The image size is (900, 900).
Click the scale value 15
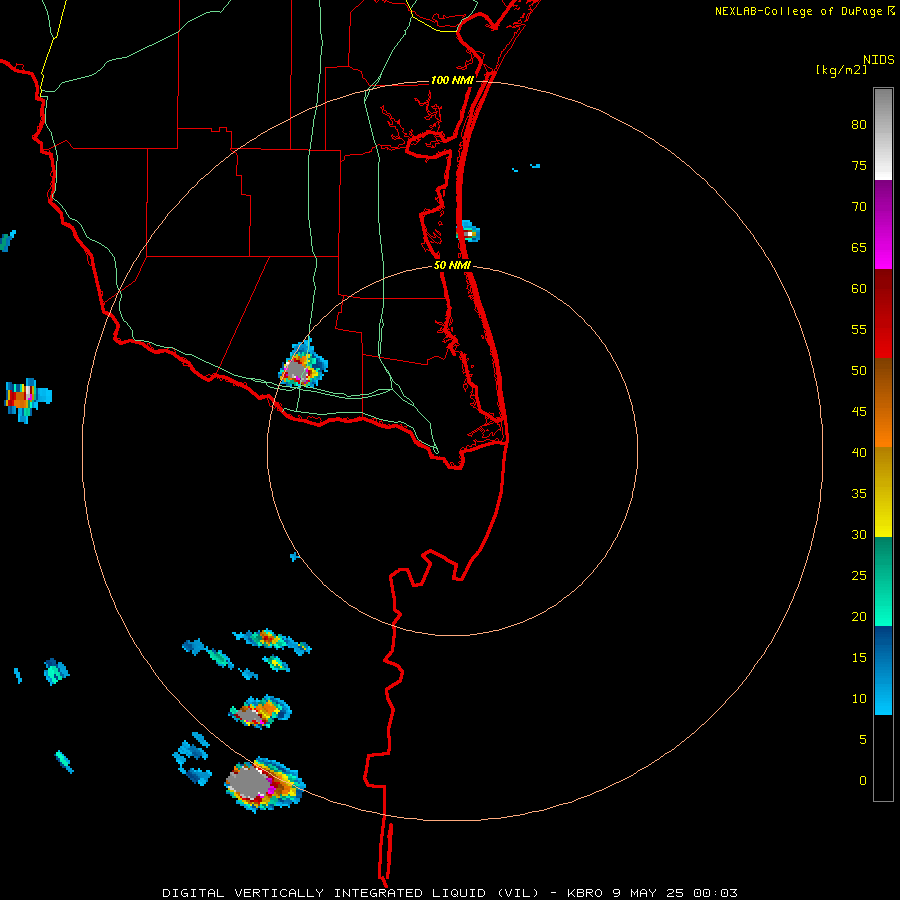[859, 658]
